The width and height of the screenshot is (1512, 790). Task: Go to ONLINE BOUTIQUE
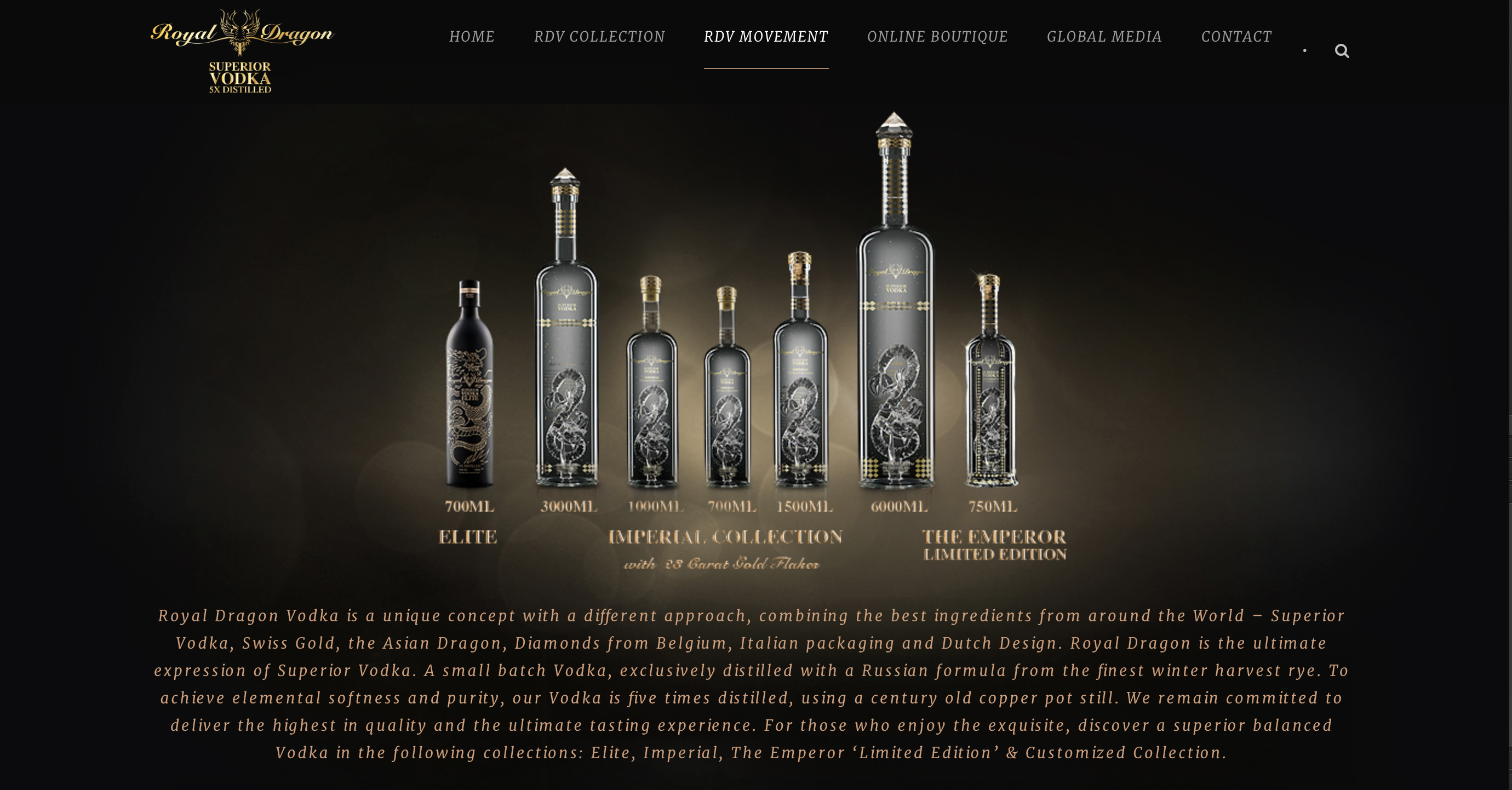(937, 36)
